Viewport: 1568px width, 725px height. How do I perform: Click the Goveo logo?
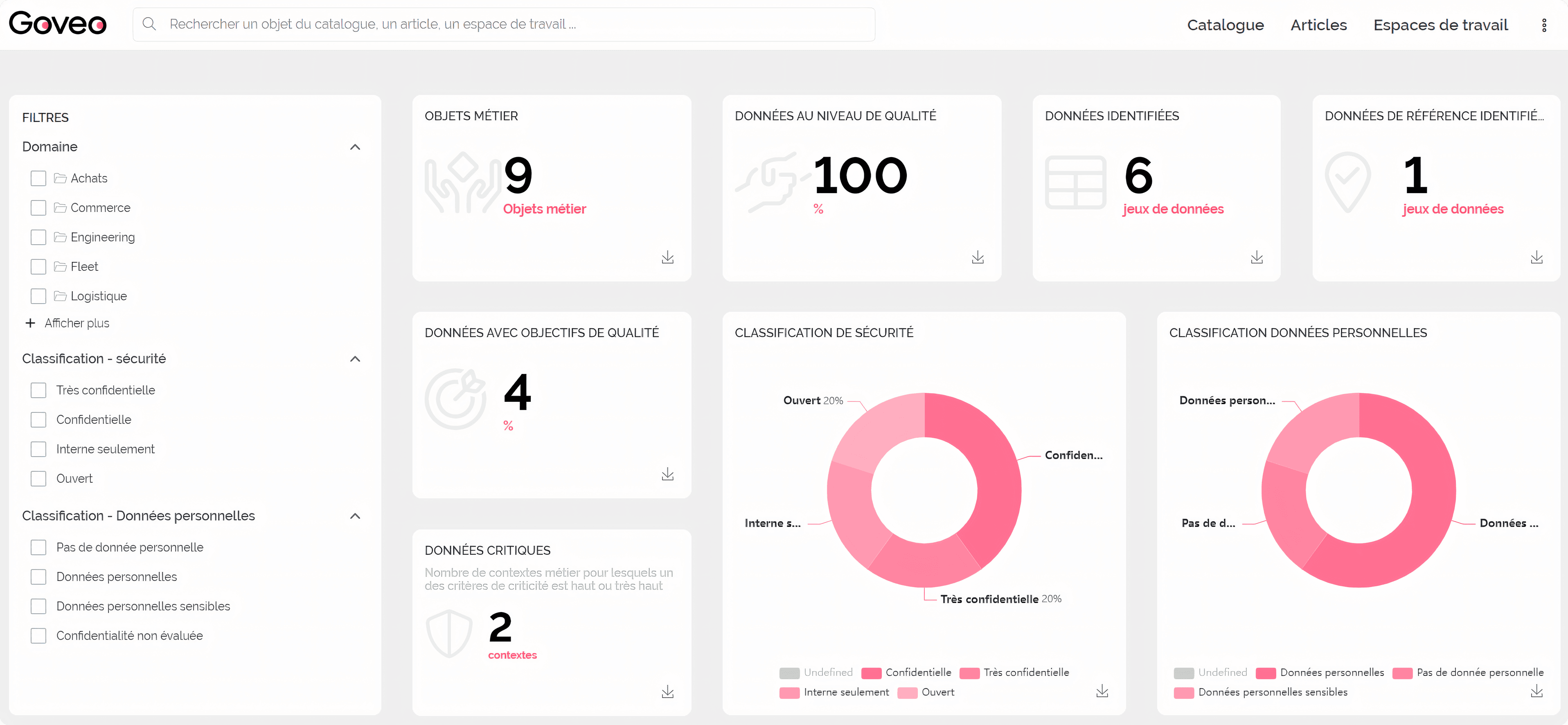[58, 24]
